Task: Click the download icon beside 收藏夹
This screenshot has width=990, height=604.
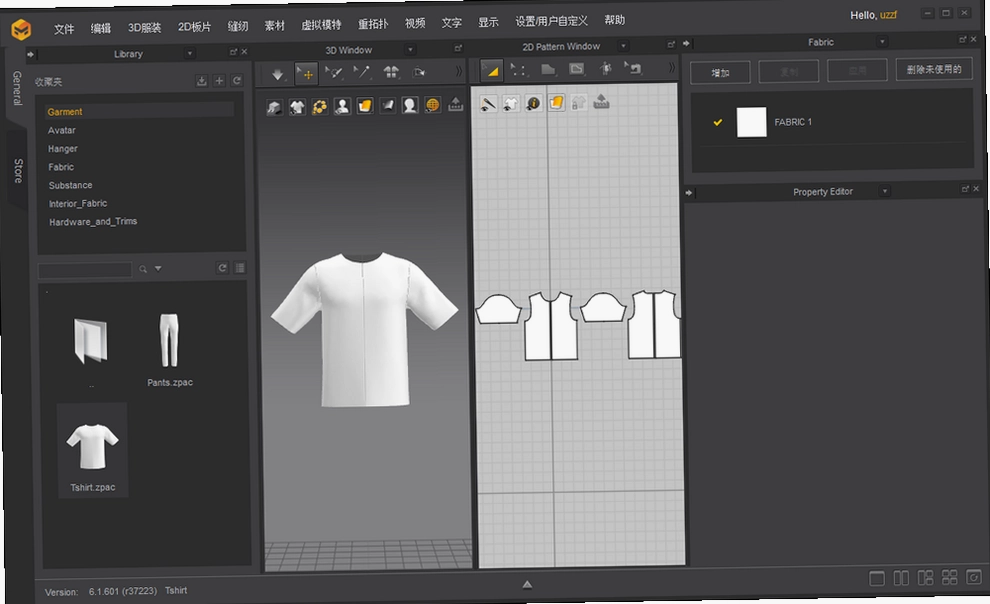Action: click(201, 81)
